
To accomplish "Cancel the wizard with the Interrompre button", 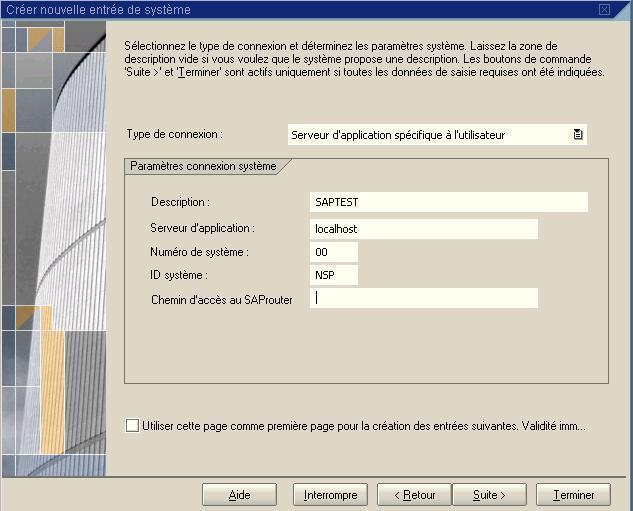I will coord(330,495).
